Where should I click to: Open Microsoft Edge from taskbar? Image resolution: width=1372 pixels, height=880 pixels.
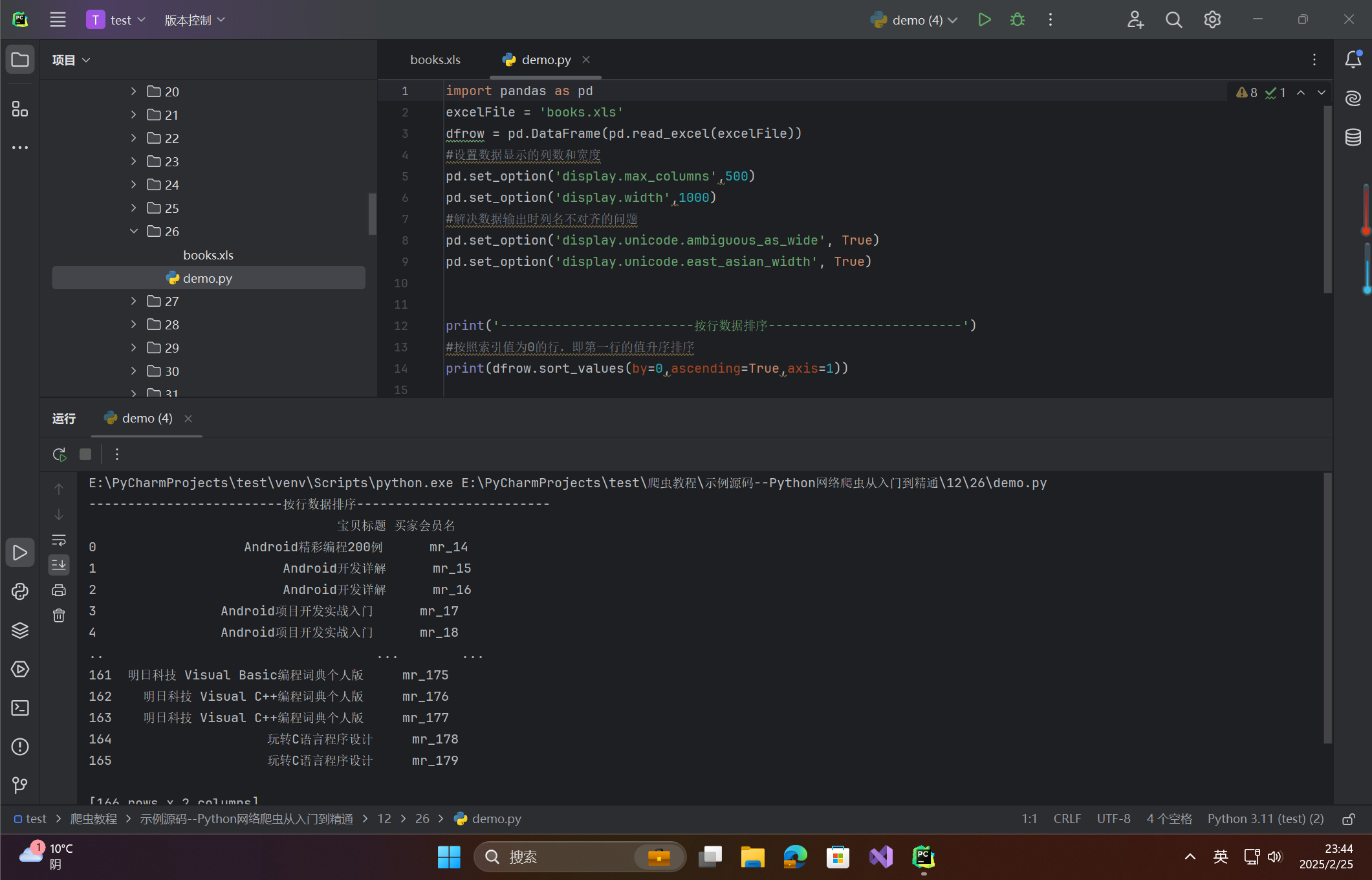[795, 857]
